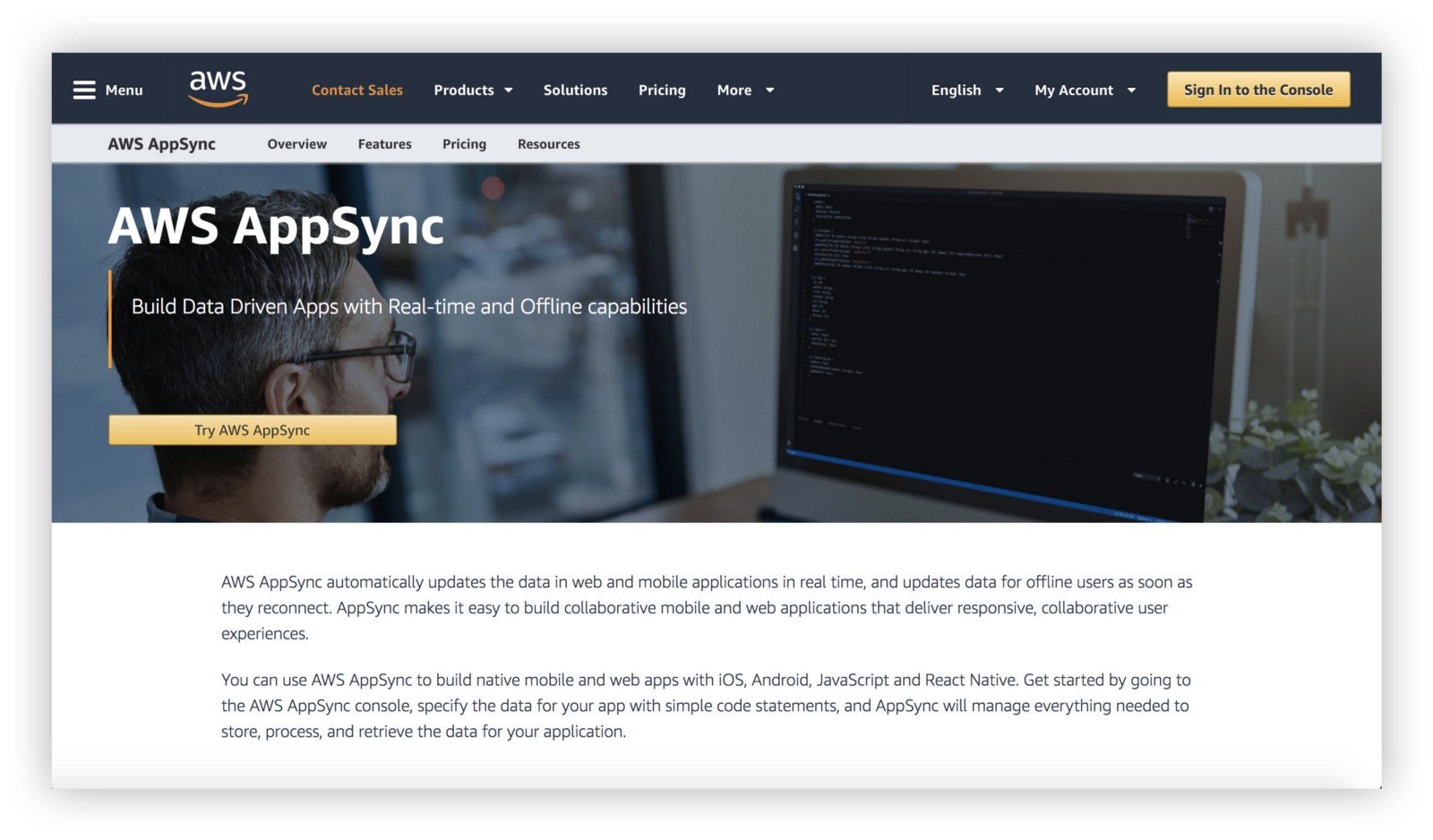Click Sign In to the Console button
Image resolution: width=1433 pixels, height=840 pixels.
coord(1258,90)
